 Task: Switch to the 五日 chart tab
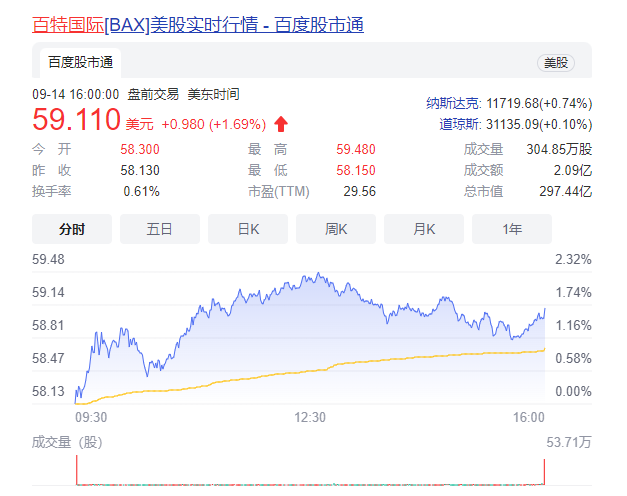[x=160, y=229]
